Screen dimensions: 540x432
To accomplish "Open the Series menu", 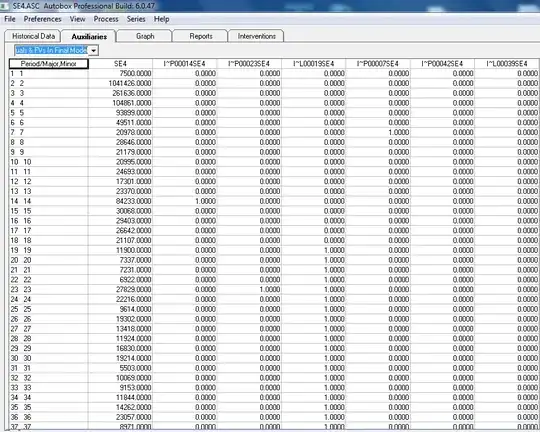I will click(136, 19).
